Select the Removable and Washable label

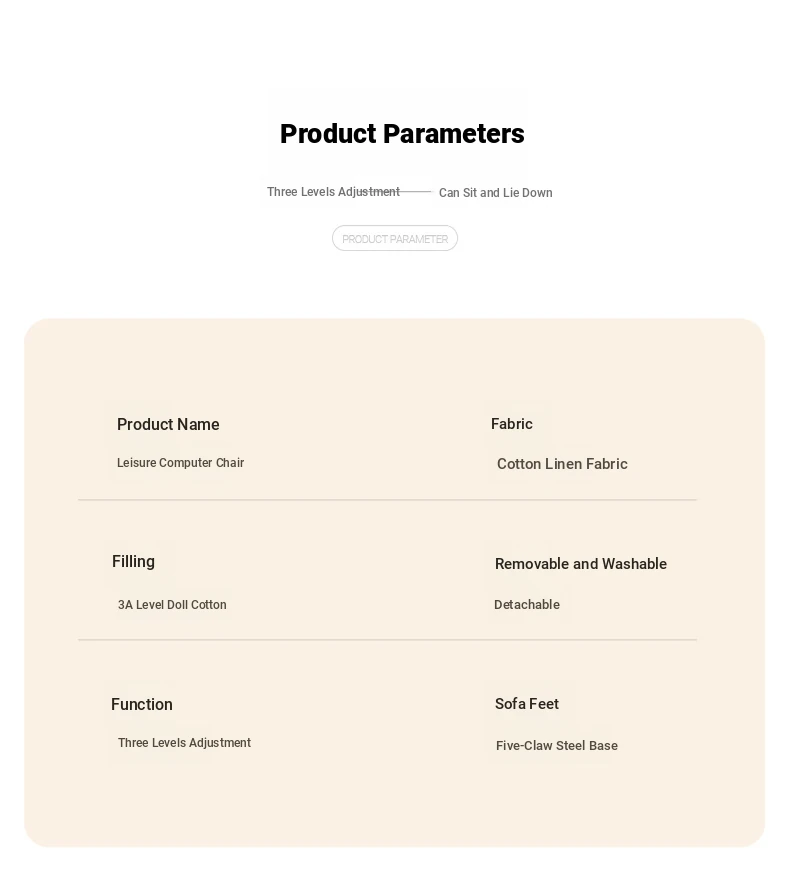581,564
